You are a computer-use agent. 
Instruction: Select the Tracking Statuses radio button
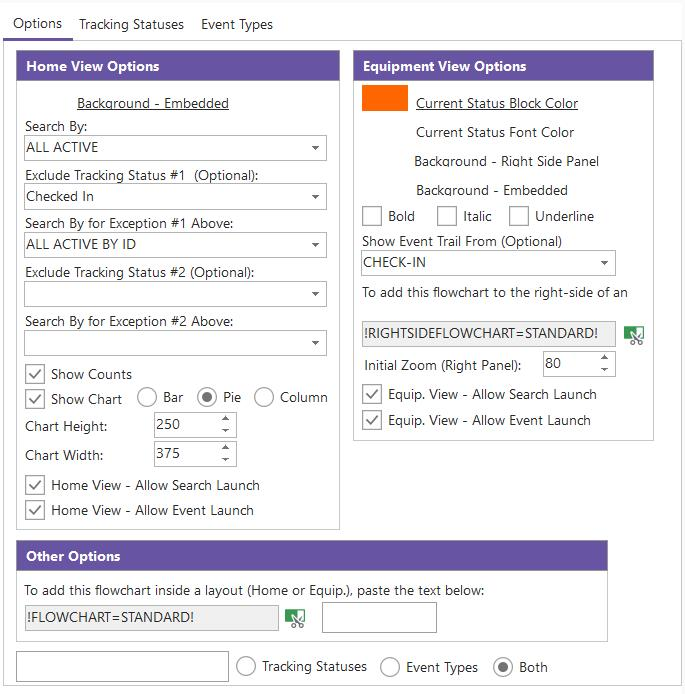pos(246,667)
